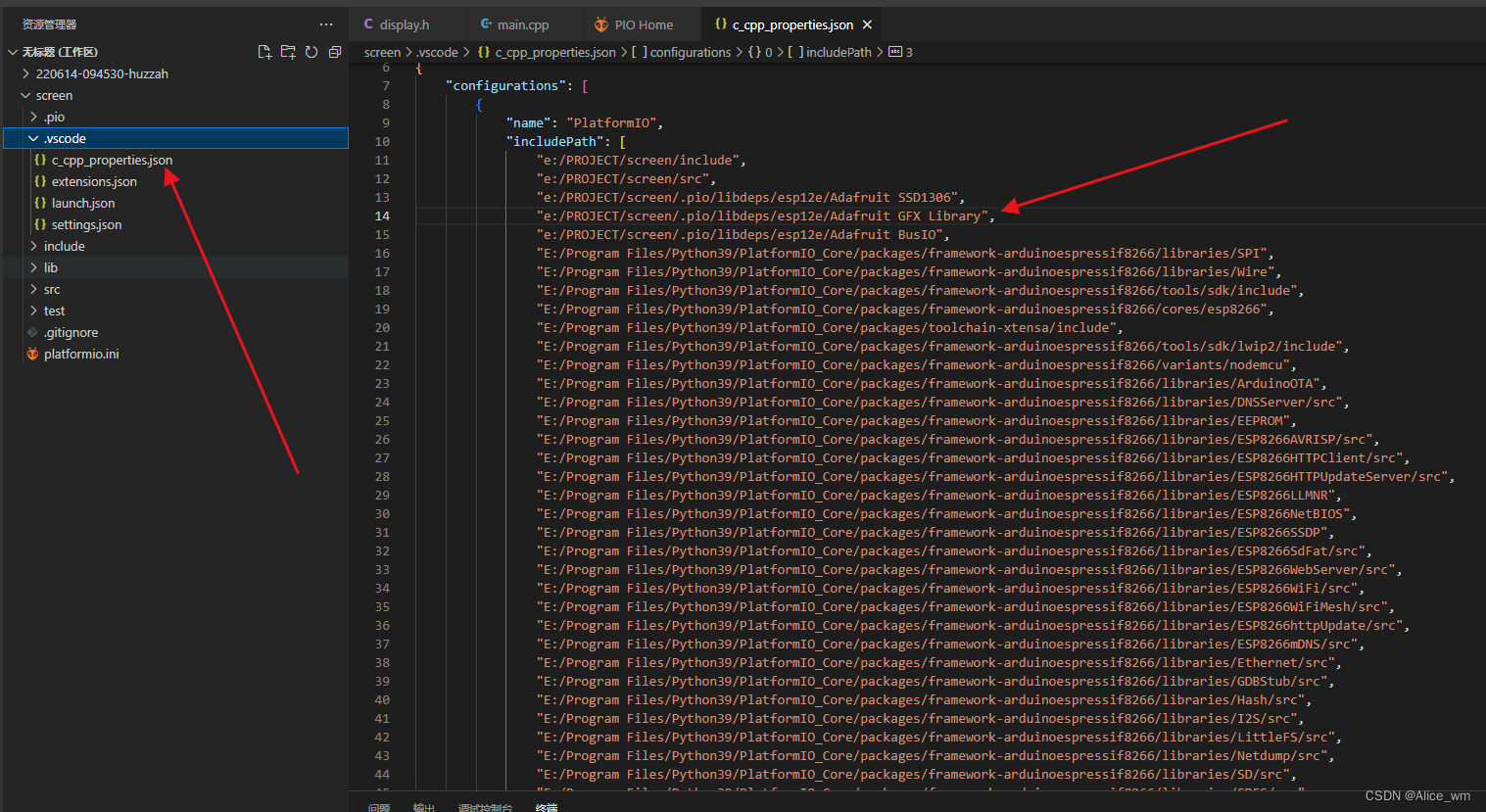Click line number 14 in the gutter

(x=382, y=215)
